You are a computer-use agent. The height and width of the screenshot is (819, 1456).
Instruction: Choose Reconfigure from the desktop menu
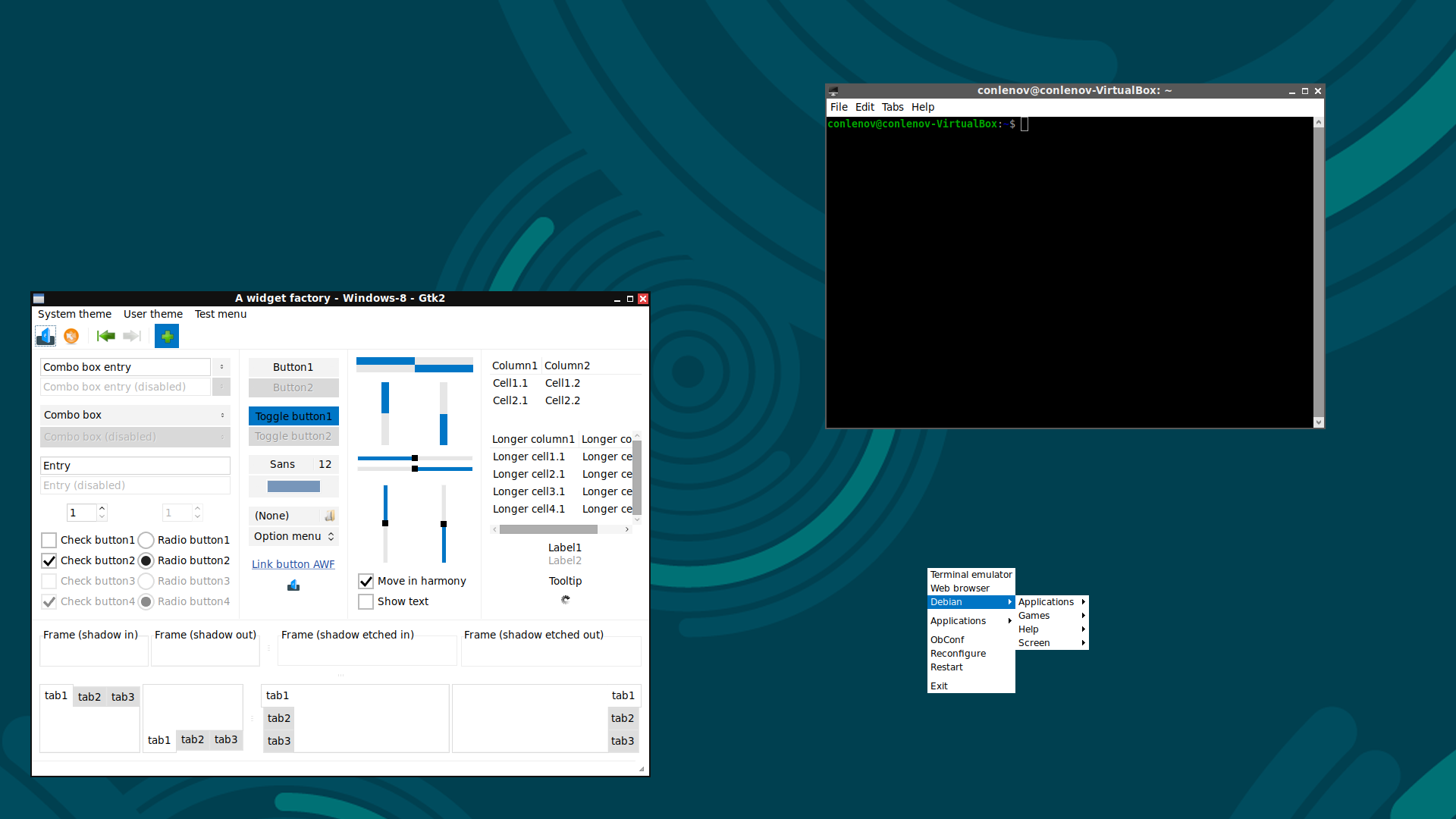click(971, 654)
